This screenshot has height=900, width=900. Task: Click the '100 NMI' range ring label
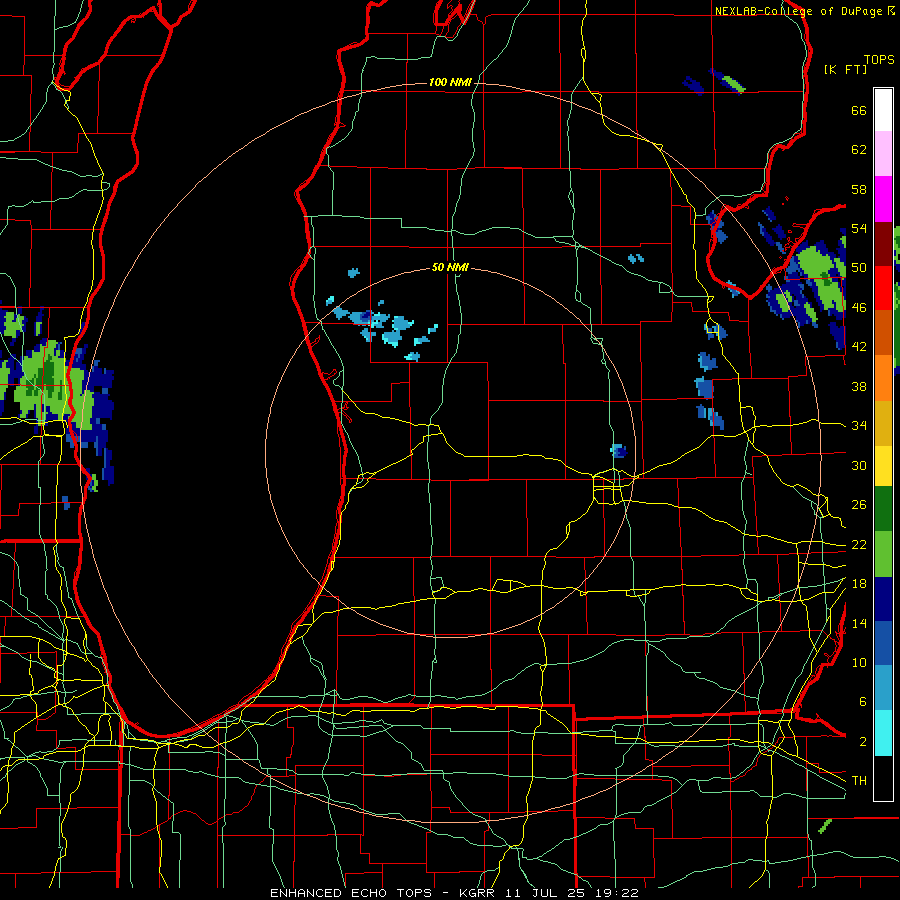(450, 83)
